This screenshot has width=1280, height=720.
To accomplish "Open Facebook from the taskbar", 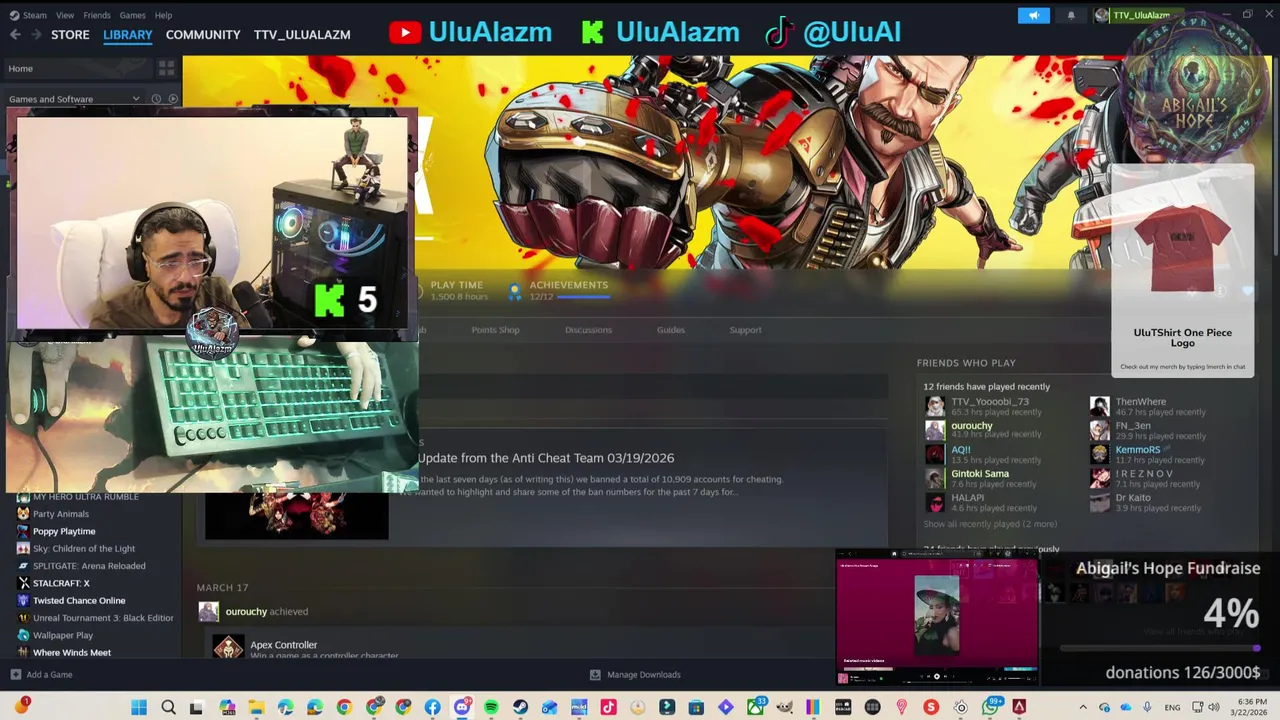I will (x=432, y=707).
